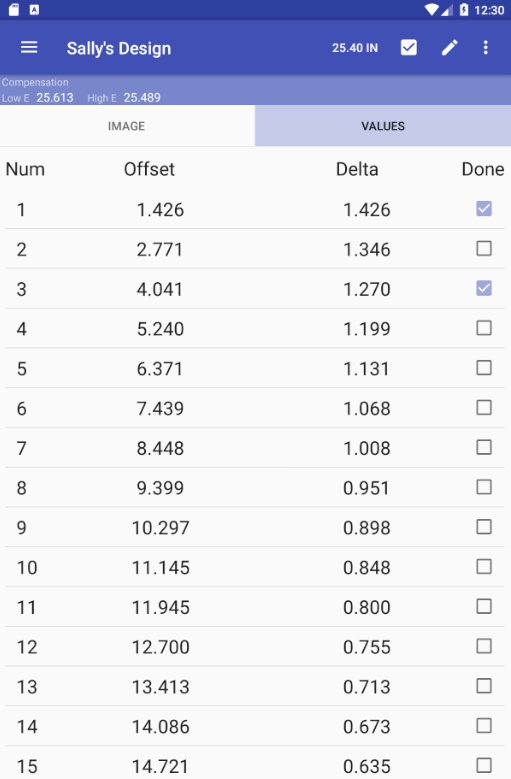
Task: Tap the Low E compensation value 25.613
Action: point(55,97)
